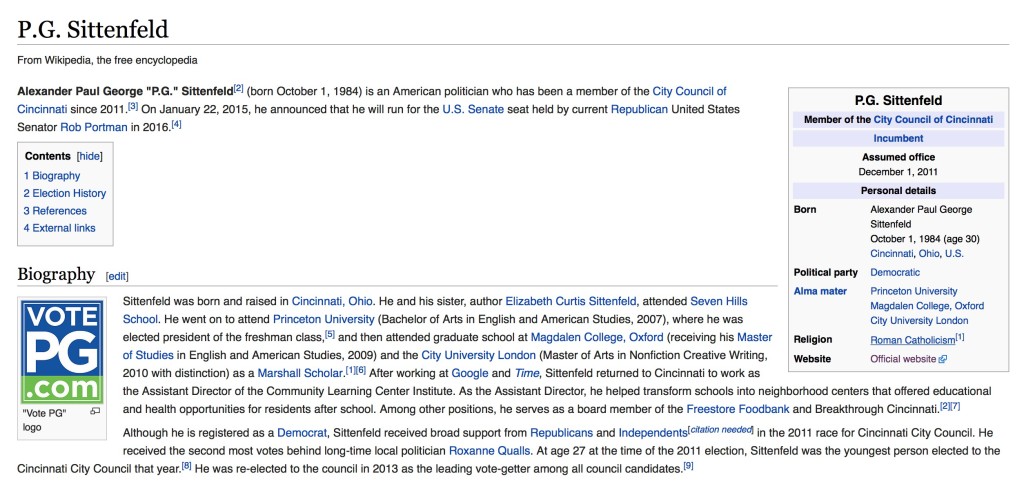The height and width of the screenshot is (491, 1024).
Task: Open the Rob Portman link
Action: click(x=93, y=127)
